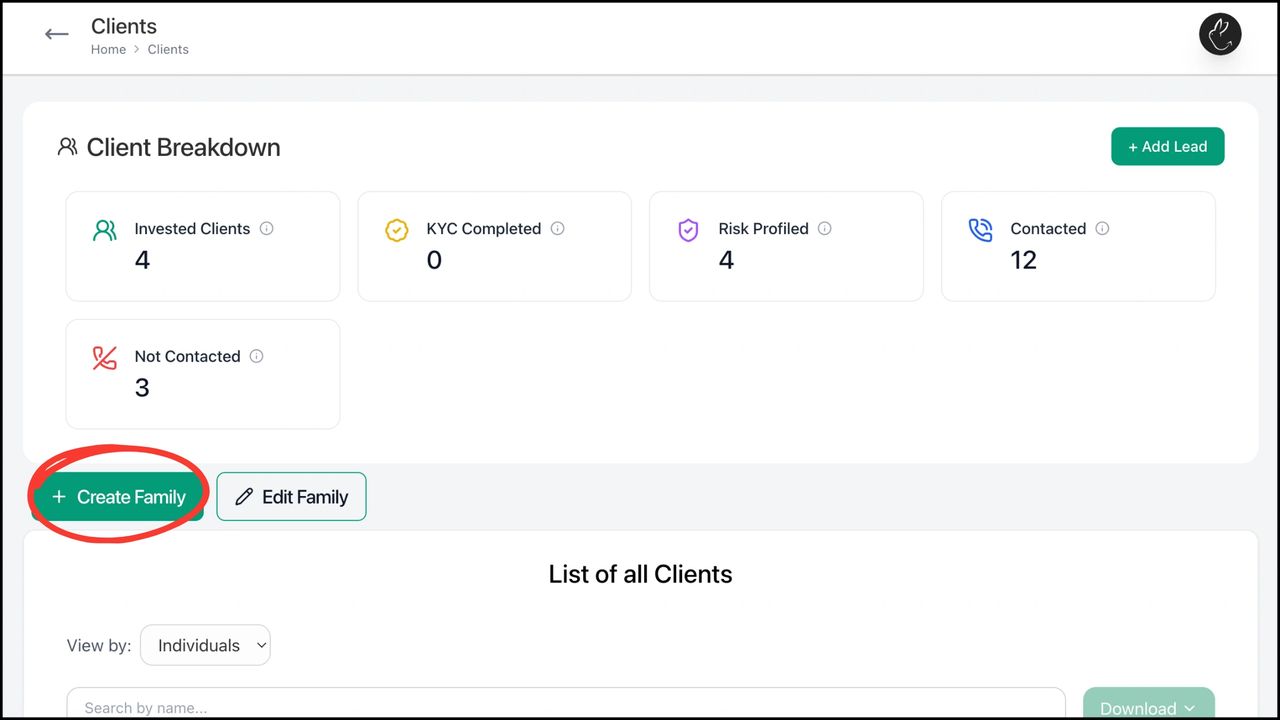Select Home in the breadcrumb navigation

click(108, 49)
